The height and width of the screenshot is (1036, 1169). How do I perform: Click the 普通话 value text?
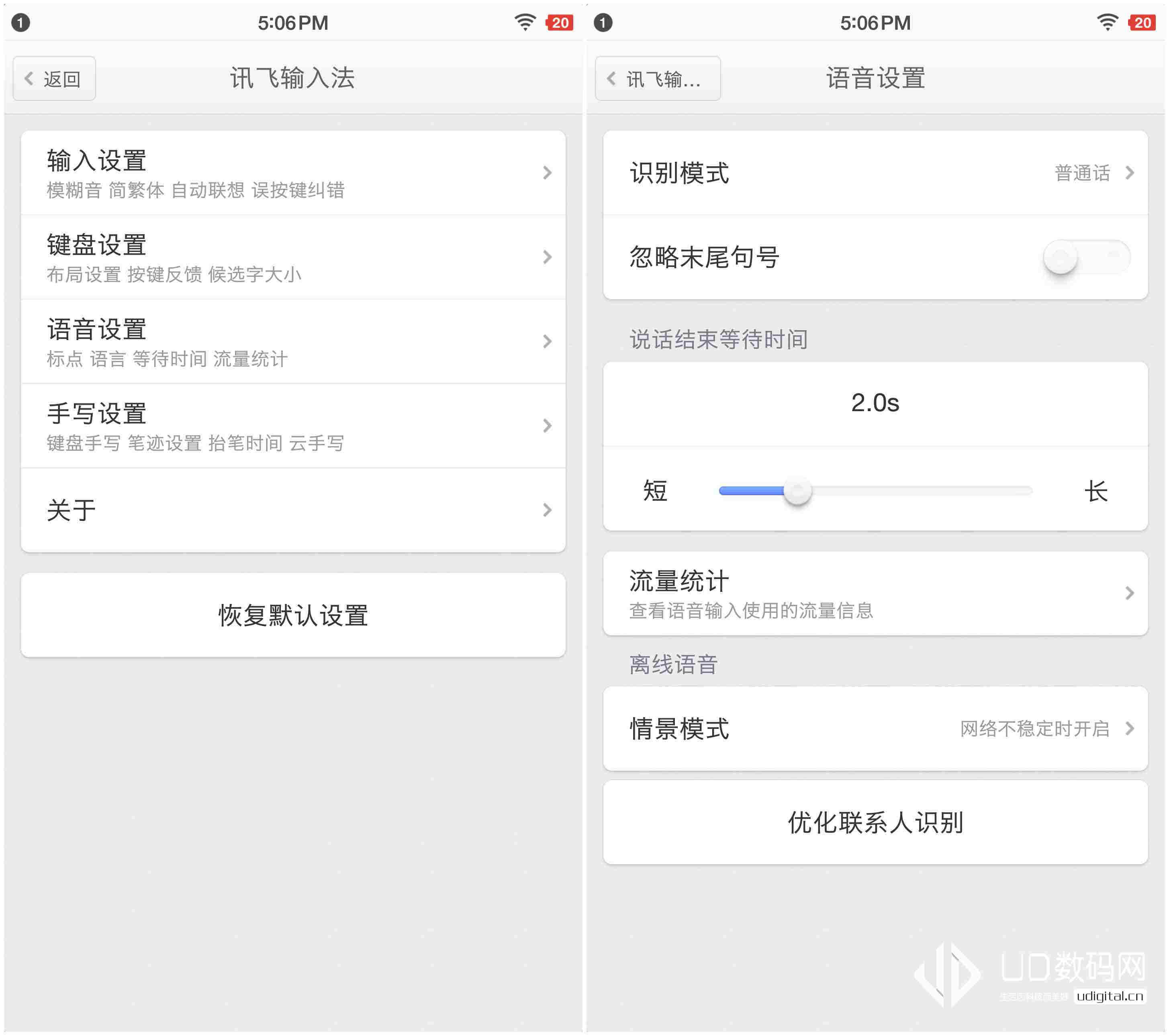1082,173
